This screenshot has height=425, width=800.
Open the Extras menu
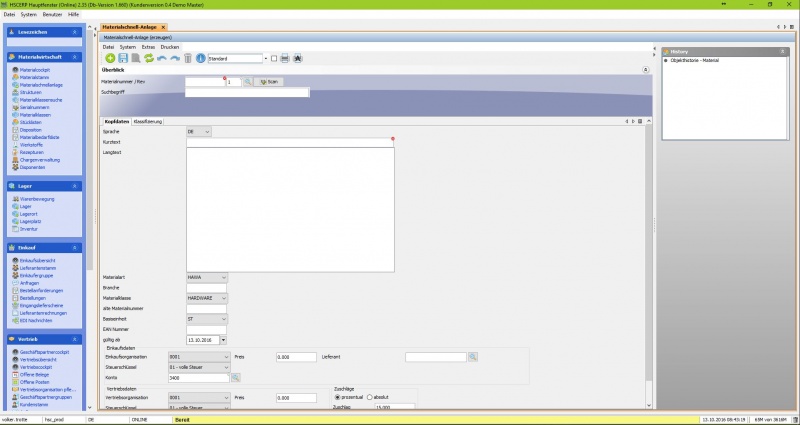(148, 47)
